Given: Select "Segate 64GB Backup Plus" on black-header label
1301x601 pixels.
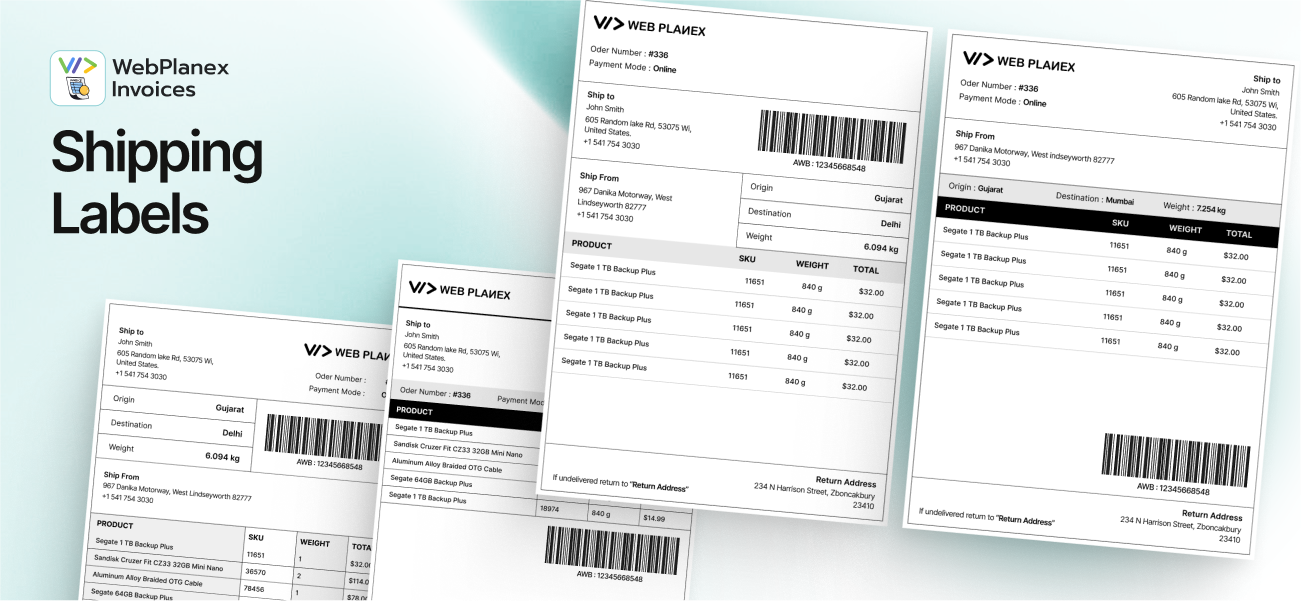Looking at the screenshot, I should point(431,481).
